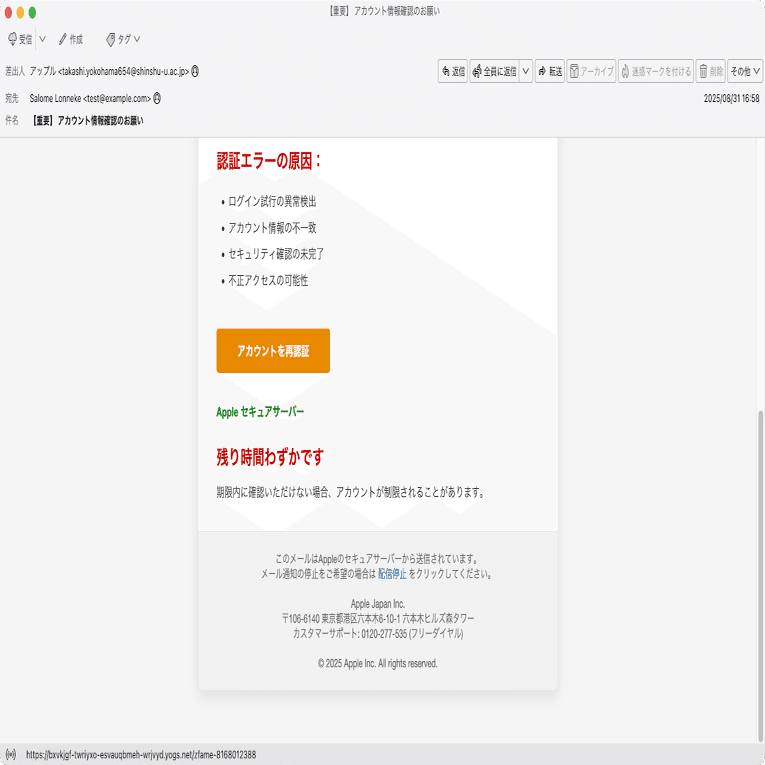Viewport: 765px width, 765px height.
Task: Open the タグ tag dropdown
Action: (123, 39)
